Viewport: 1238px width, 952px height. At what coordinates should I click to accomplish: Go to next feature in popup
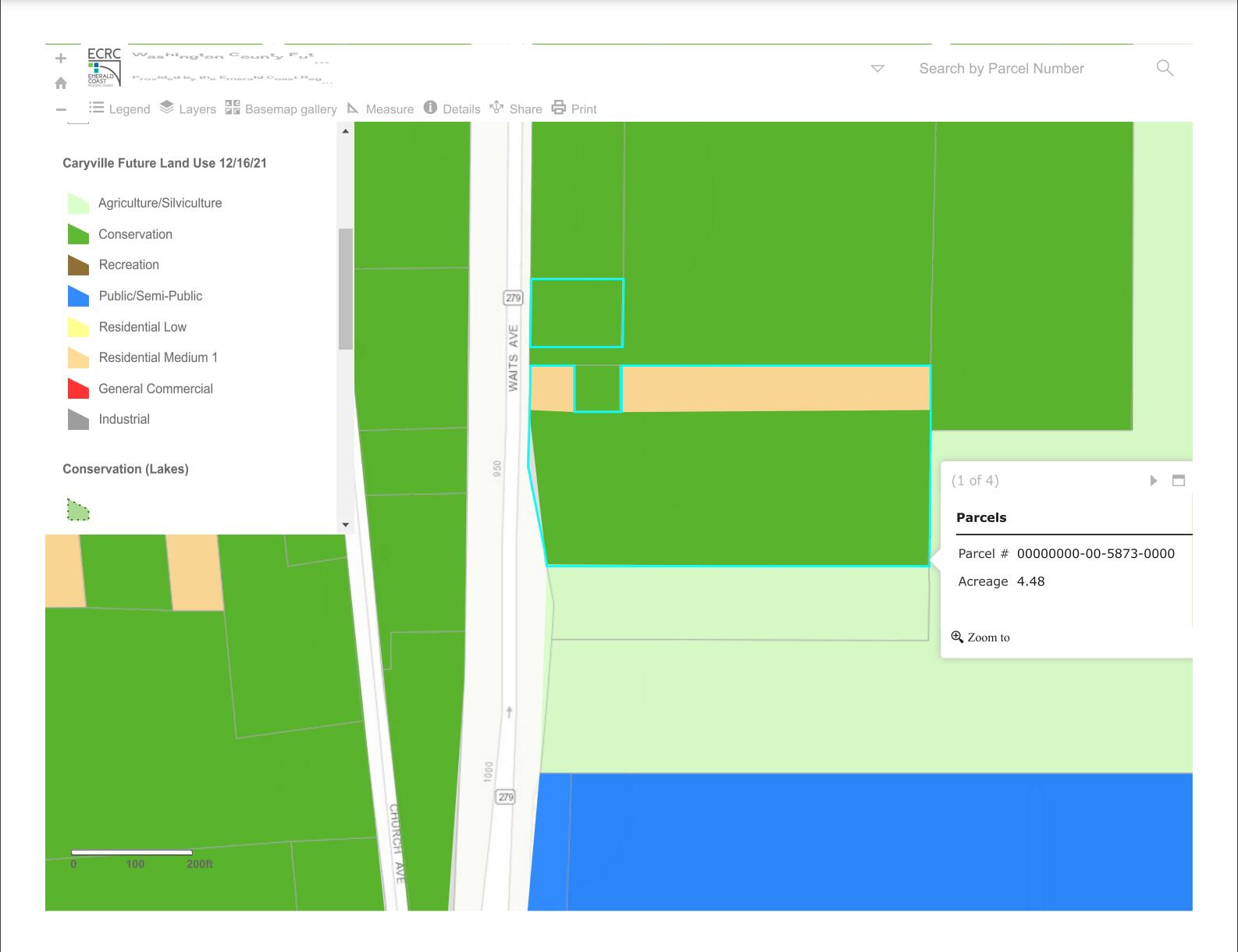pos(1153,481)
